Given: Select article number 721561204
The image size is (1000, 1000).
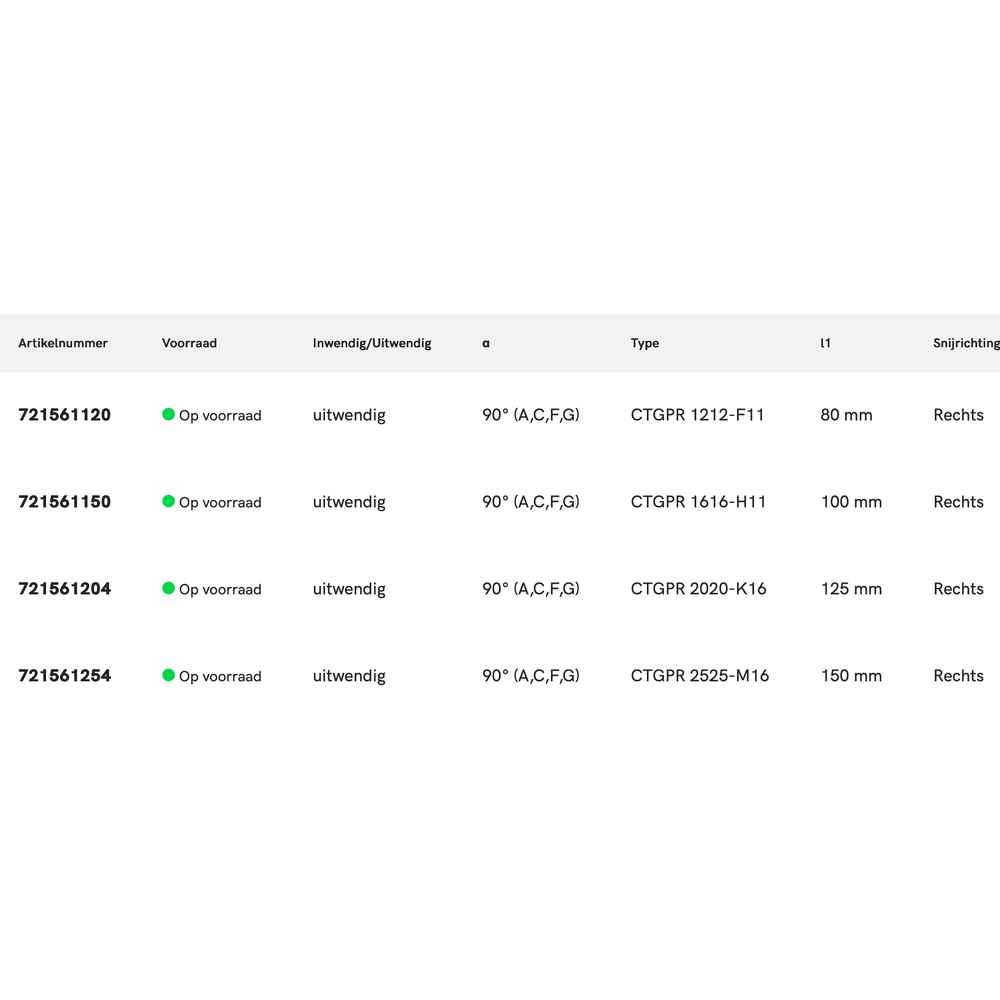Looking at the screenshot, I should [65, 589].
